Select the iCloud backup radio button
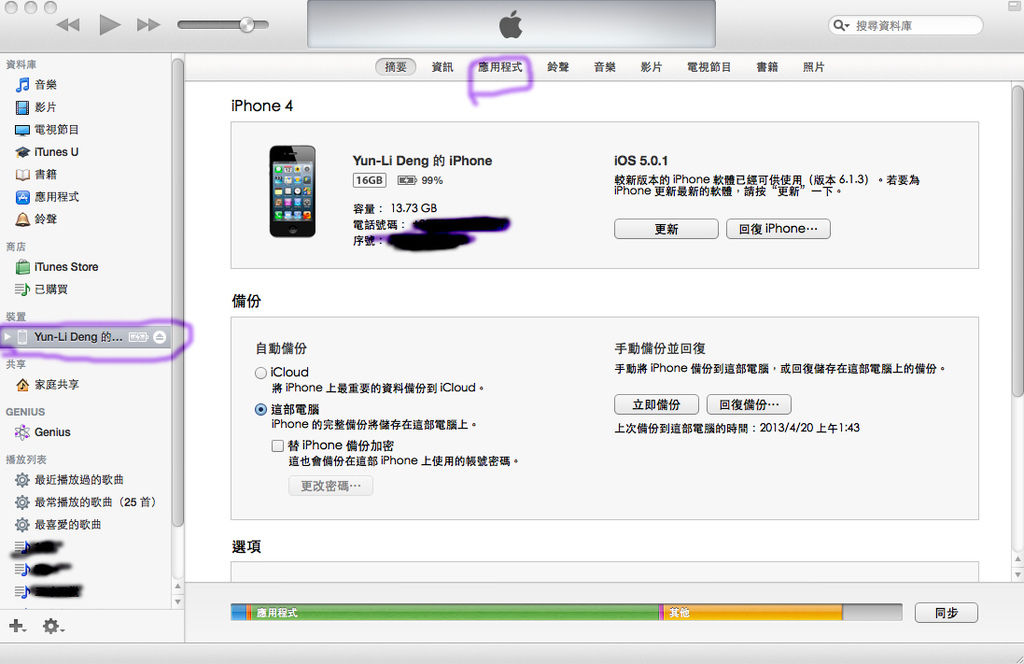The height and width of the screenshot is (664, 1024). click(x=261, y=373)
